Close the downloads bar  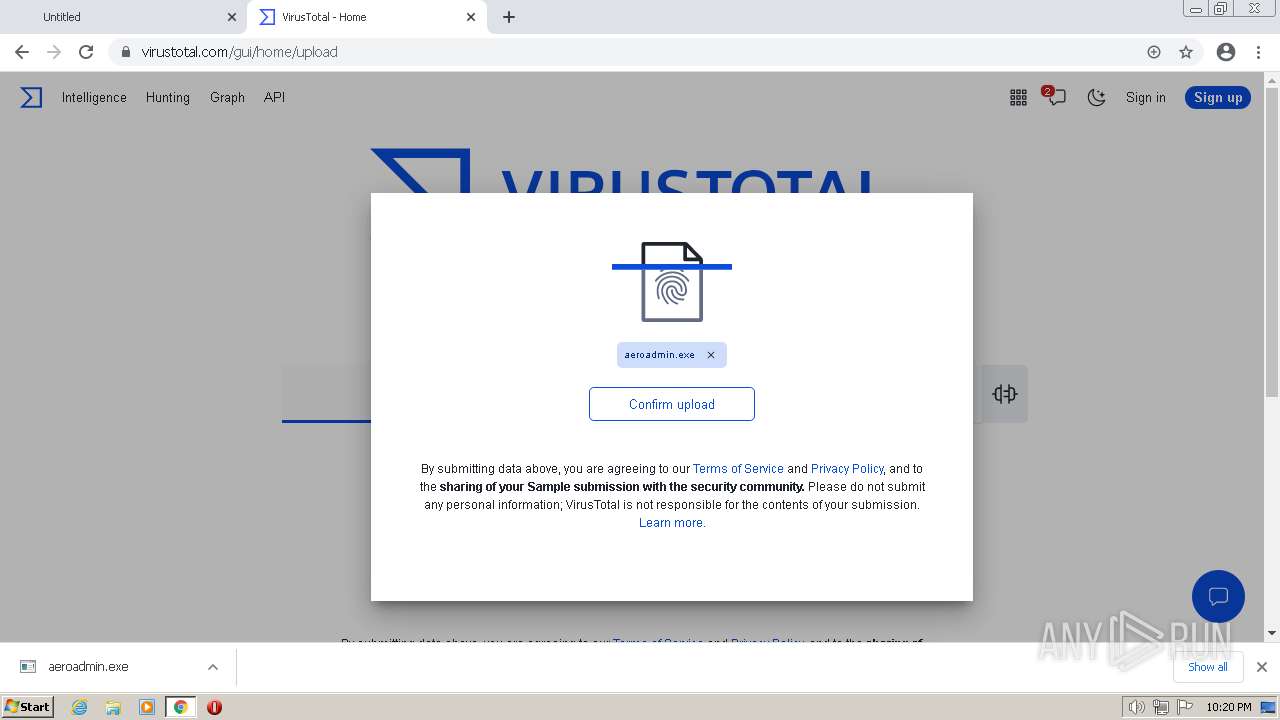[x=1262, y=667]
